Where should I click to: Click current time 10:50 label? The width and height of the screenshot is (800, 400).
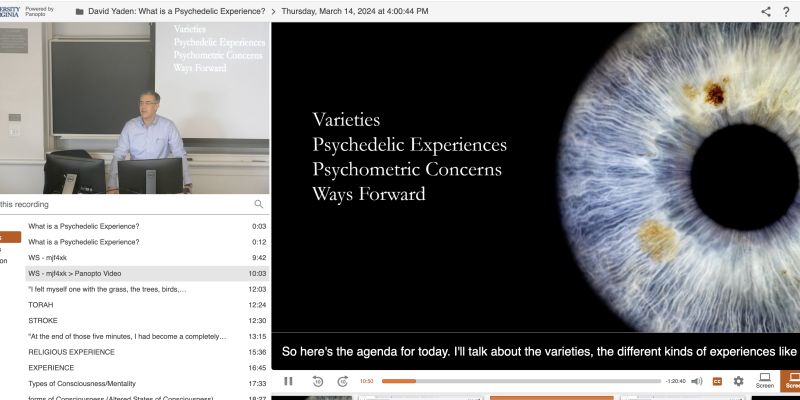coord(366,381)
